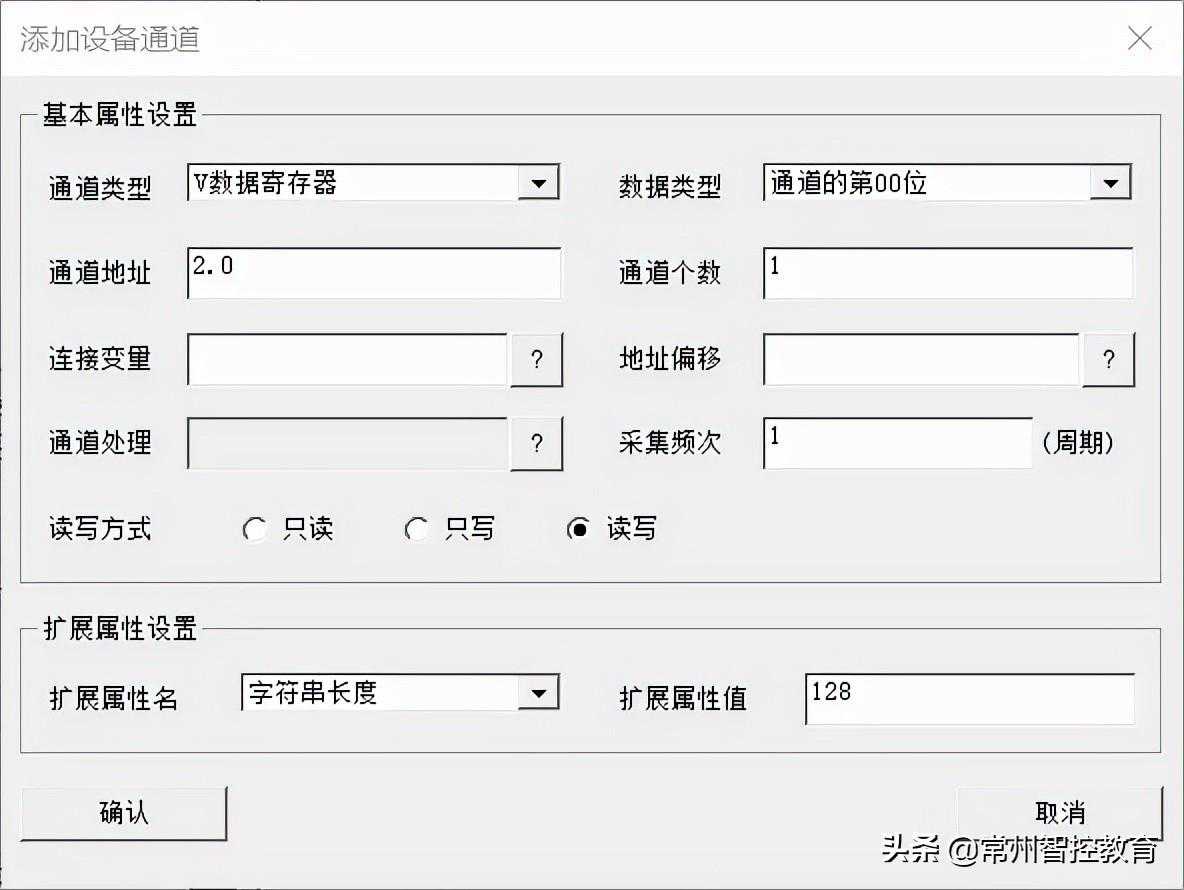Close the 添加设备通道 dialog
Image resolution: width=1184 pixels, height=890 pixels.
pyautogui.click(x=1139, y=39)
